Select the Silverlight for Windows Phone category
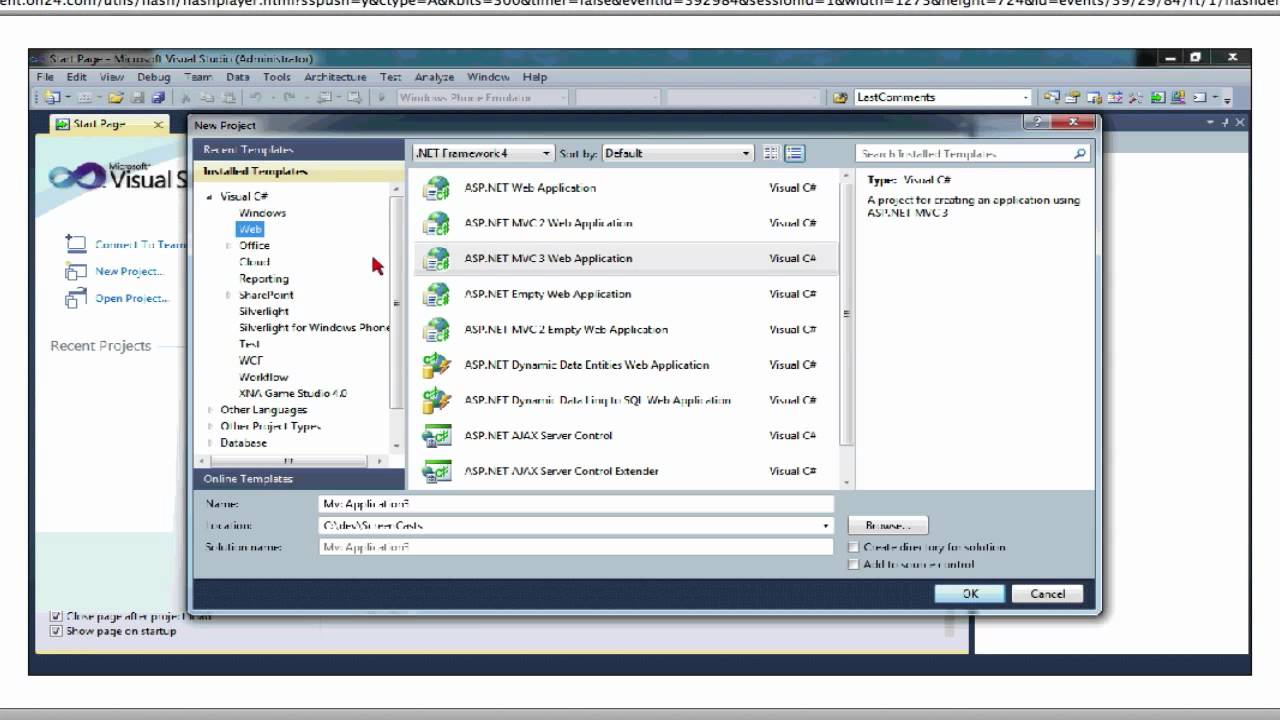This screenshot has width=1280, height=720. pyautogui.click(x=314, y=328)
